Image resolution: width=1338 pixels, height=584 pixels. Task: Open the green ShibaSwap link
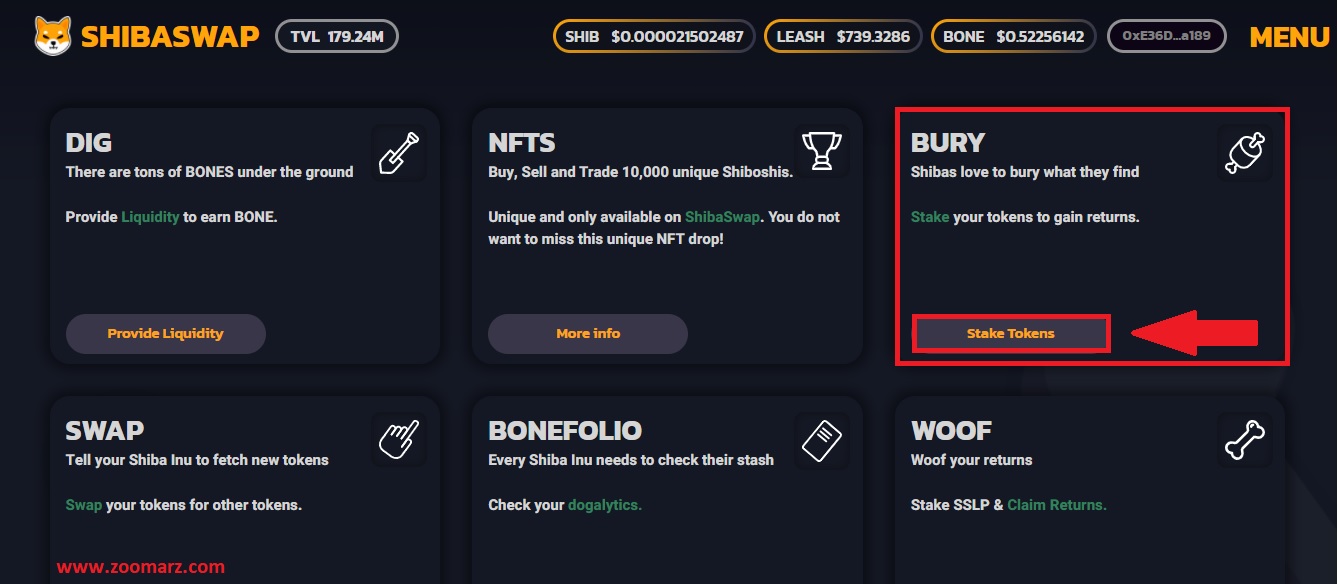tap(723, 216)
